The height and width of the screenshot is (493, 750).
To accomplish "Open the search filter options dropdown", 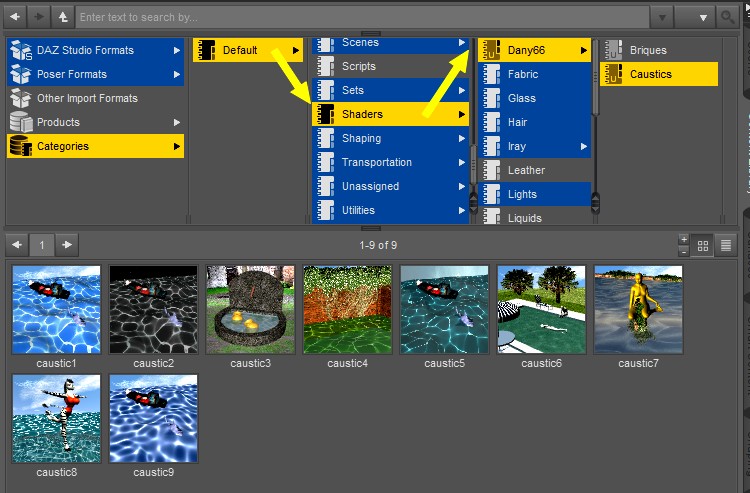I will 695,18.
